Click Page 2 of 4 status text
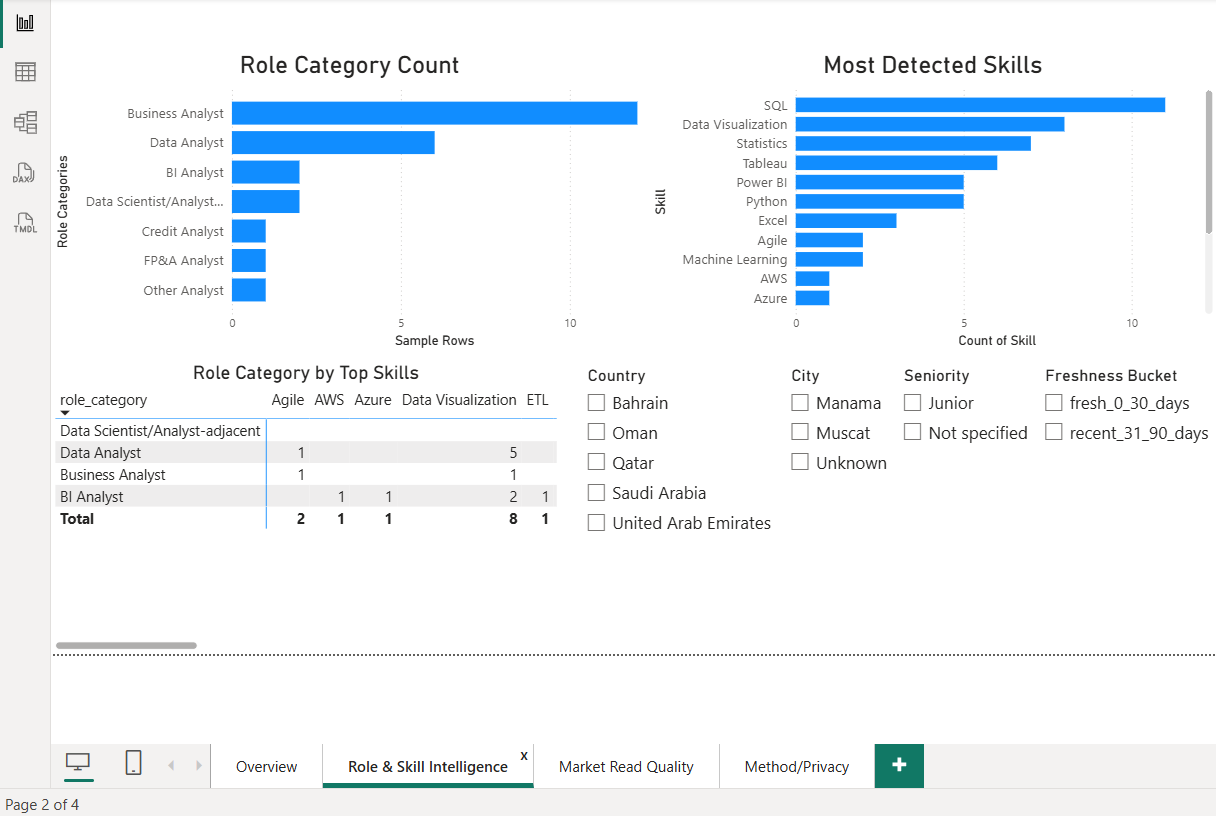Image resolution: width=1216 pixels, height=816 pixels. pos(42,804)
